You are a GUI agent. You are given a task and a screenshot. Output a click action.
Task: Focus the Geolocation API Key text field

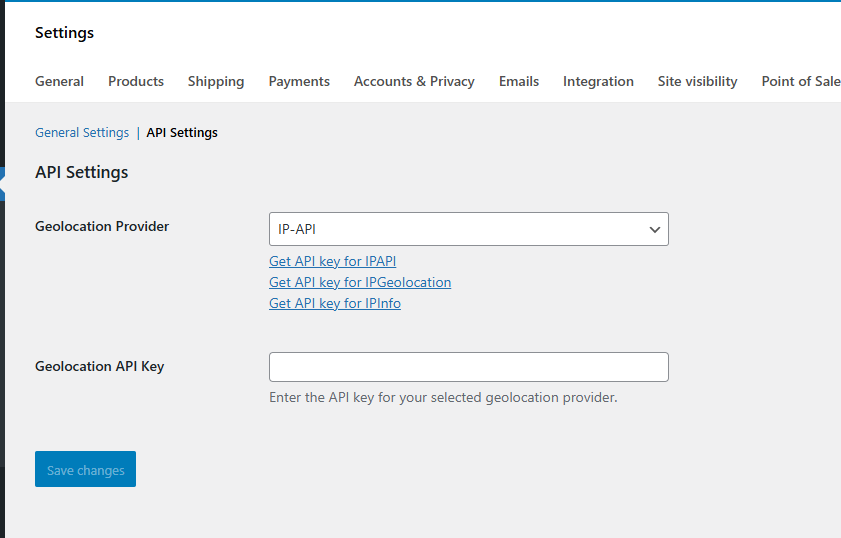point(469,367)
